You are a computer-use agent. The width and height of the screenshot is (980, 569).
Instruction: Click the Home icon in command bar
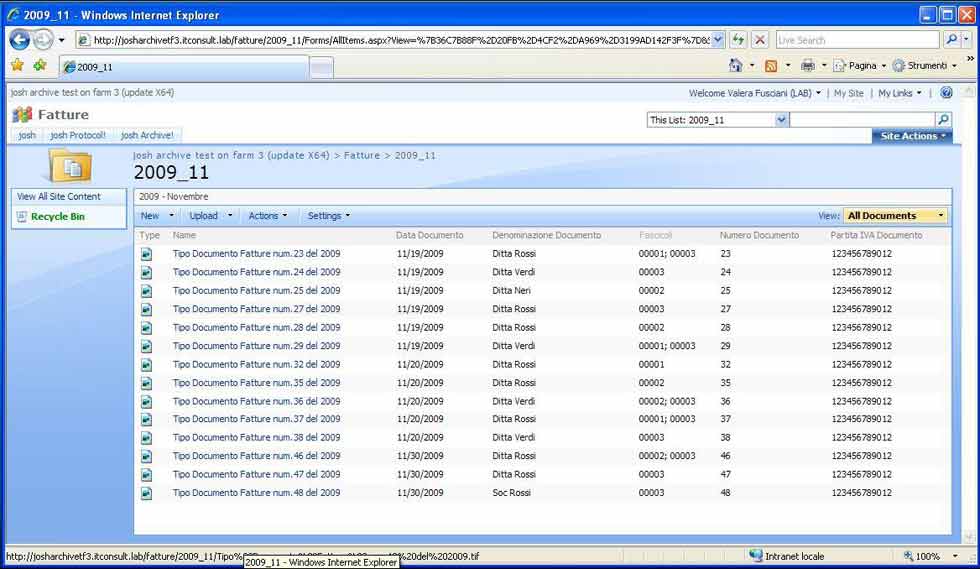(736, 66)
